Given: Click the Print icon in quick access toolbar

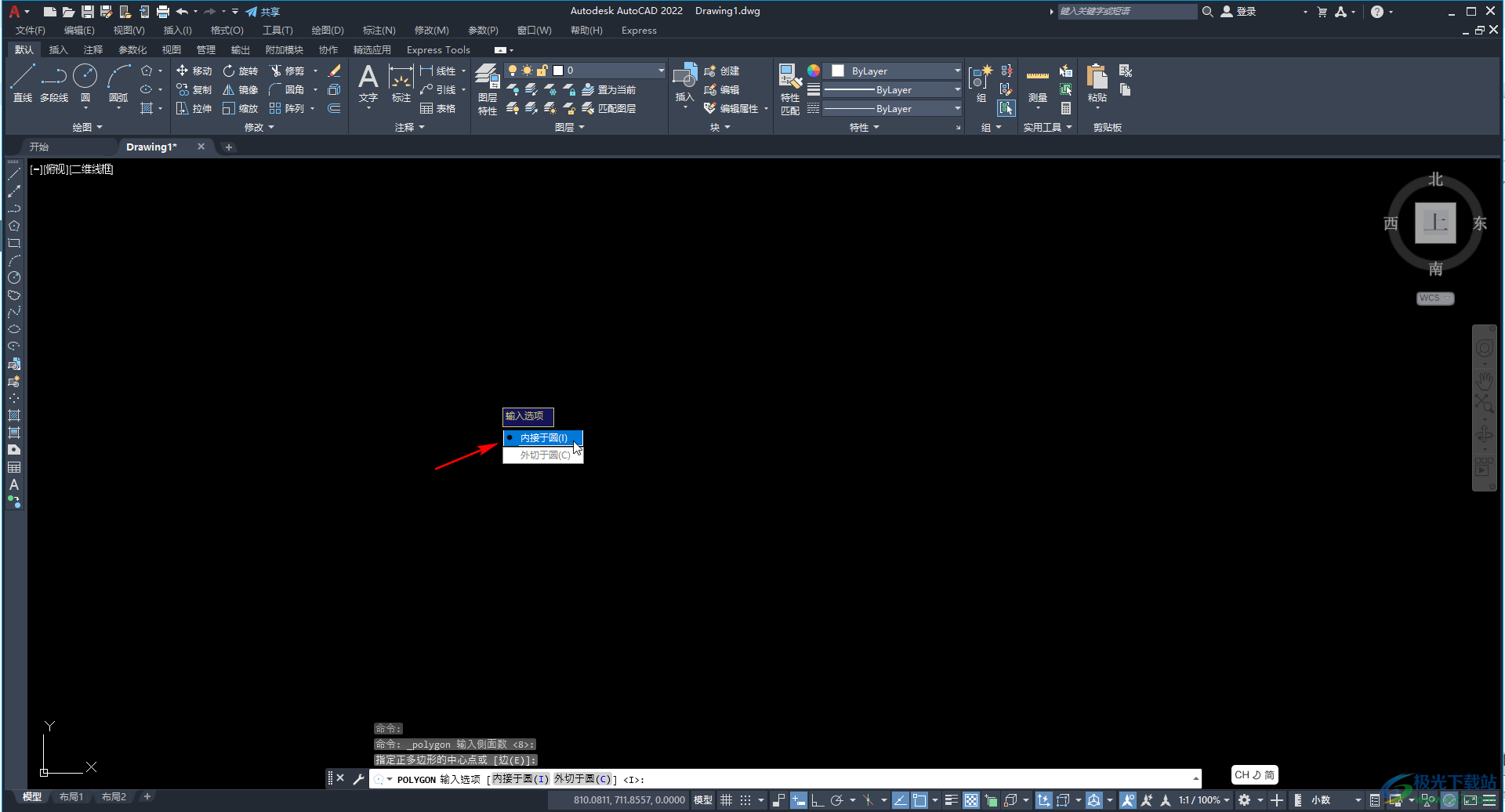Looking at the screenshot, I should click(163, 12).
